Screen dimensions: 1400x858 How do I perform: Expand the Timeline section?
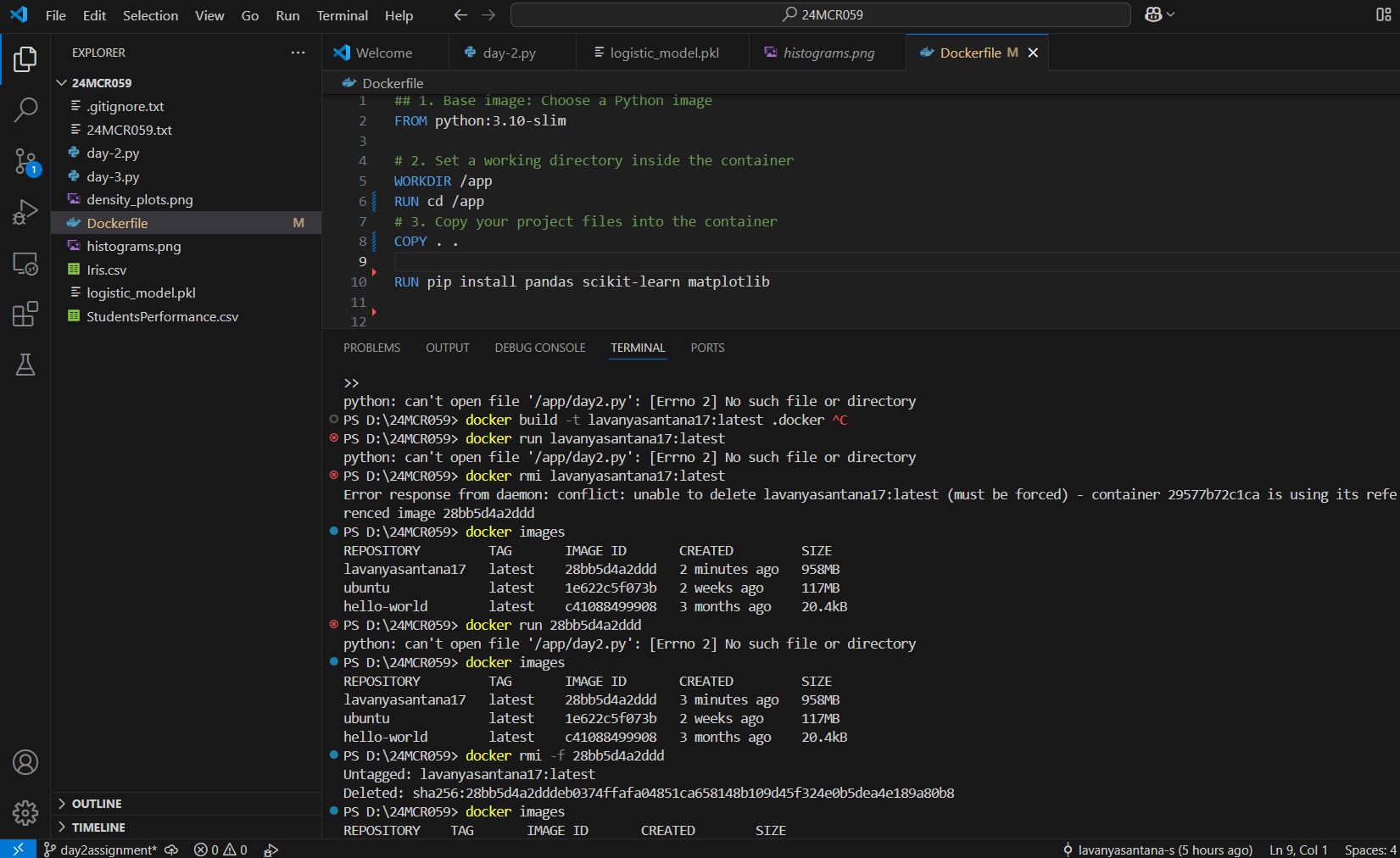(186, 827)
